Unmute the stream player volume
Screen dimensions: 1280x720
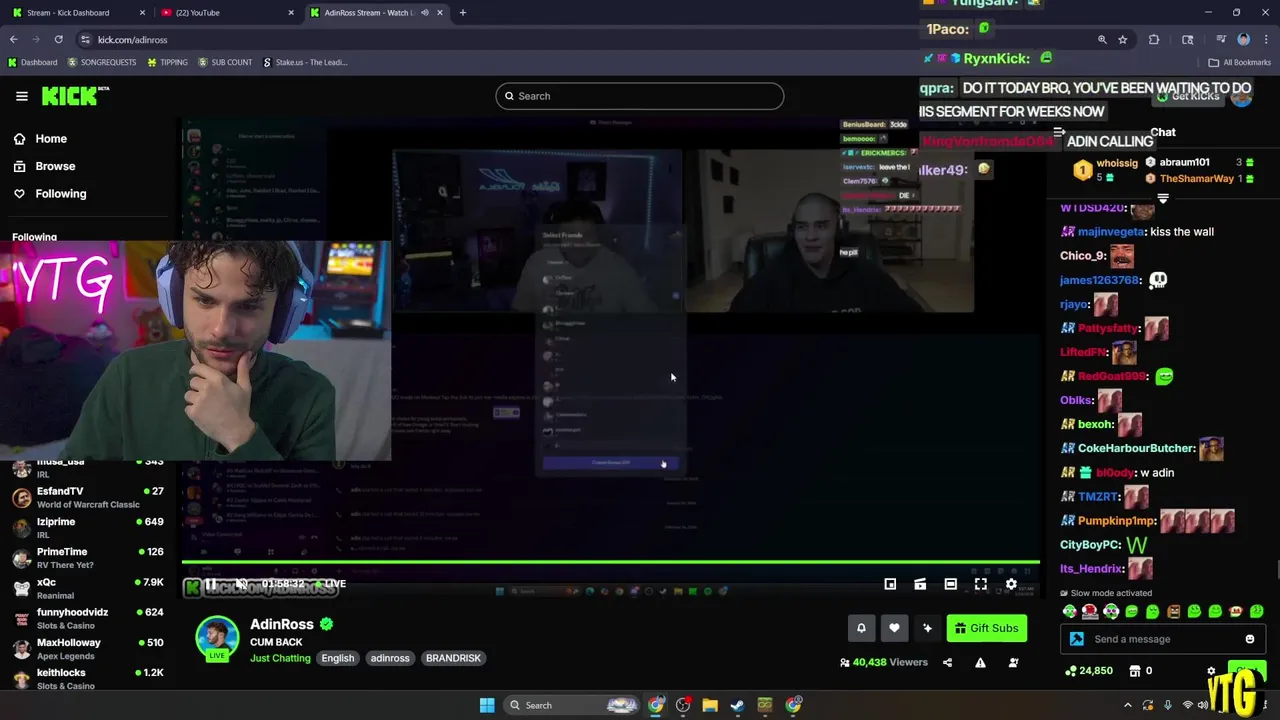coord(241,584)
